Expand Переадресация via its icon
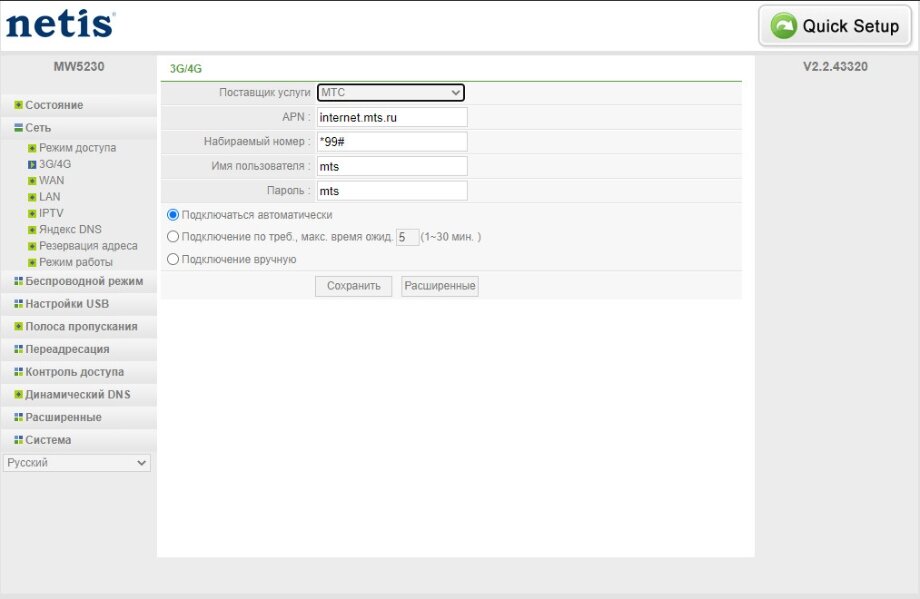The image size is (920, 599). tap(19, 349)
